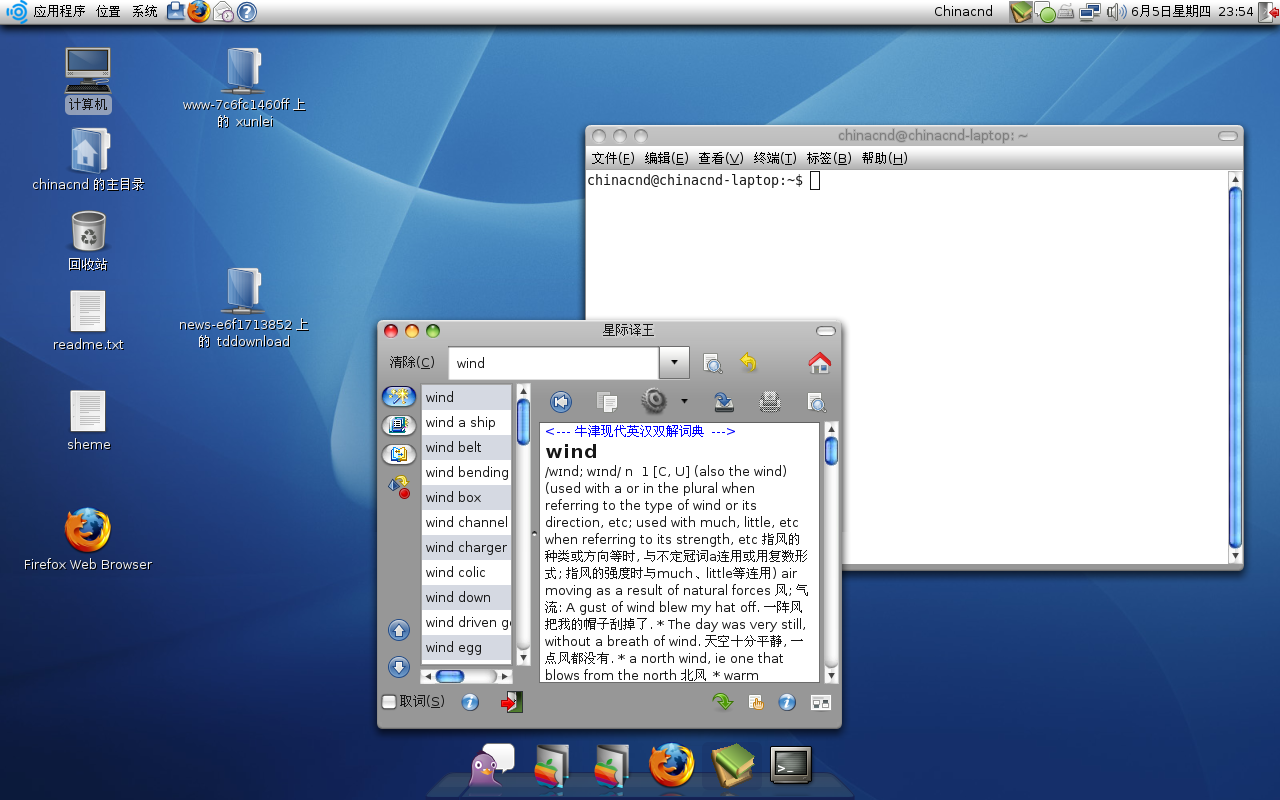Click the window layout icon at bottom right
Screen dimensions: 1280x800
[821, 702]
